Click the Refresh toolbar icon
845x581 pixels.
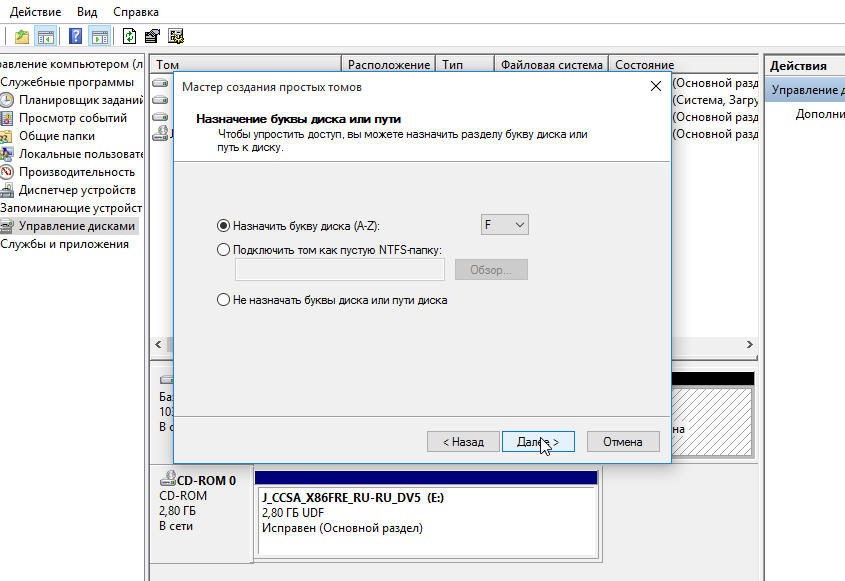[x=129, y=37]
